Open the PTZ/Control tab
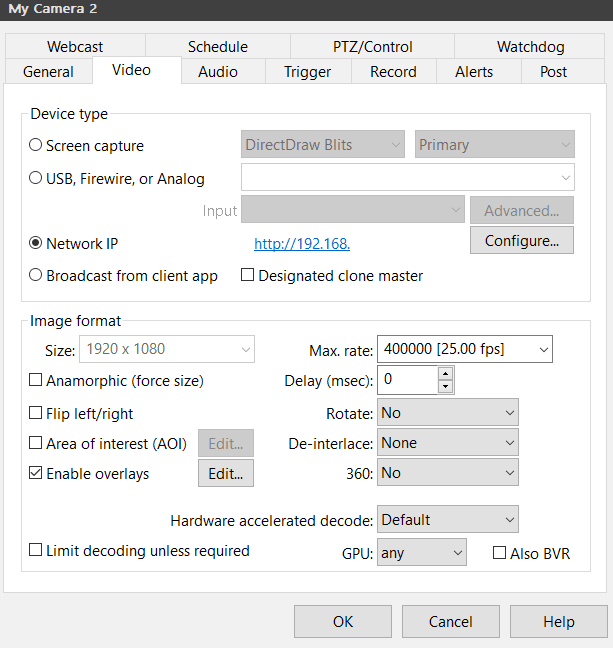The width and height of the screenshot is (613, 648). pos(372,46)
